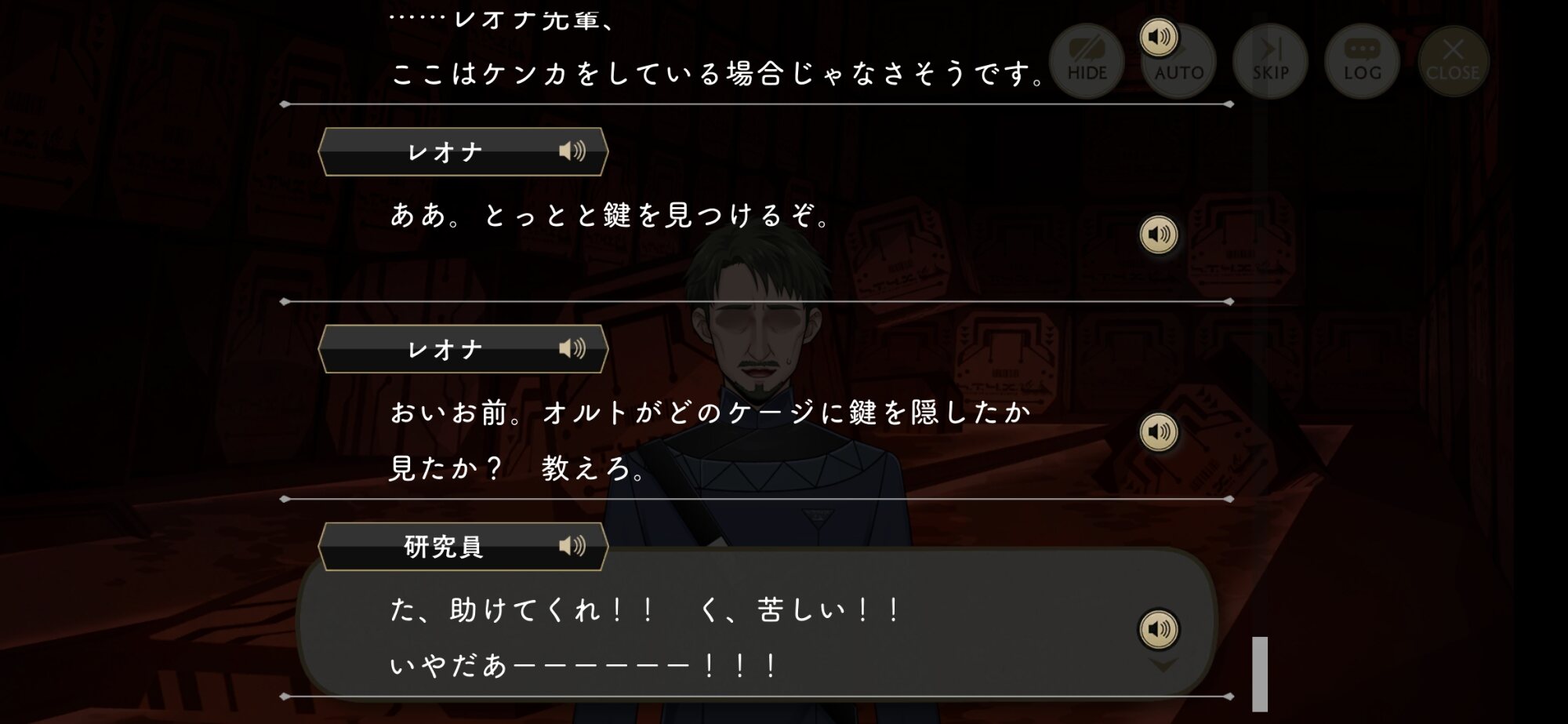Select the first レオナ name plate

pos(463,151)
